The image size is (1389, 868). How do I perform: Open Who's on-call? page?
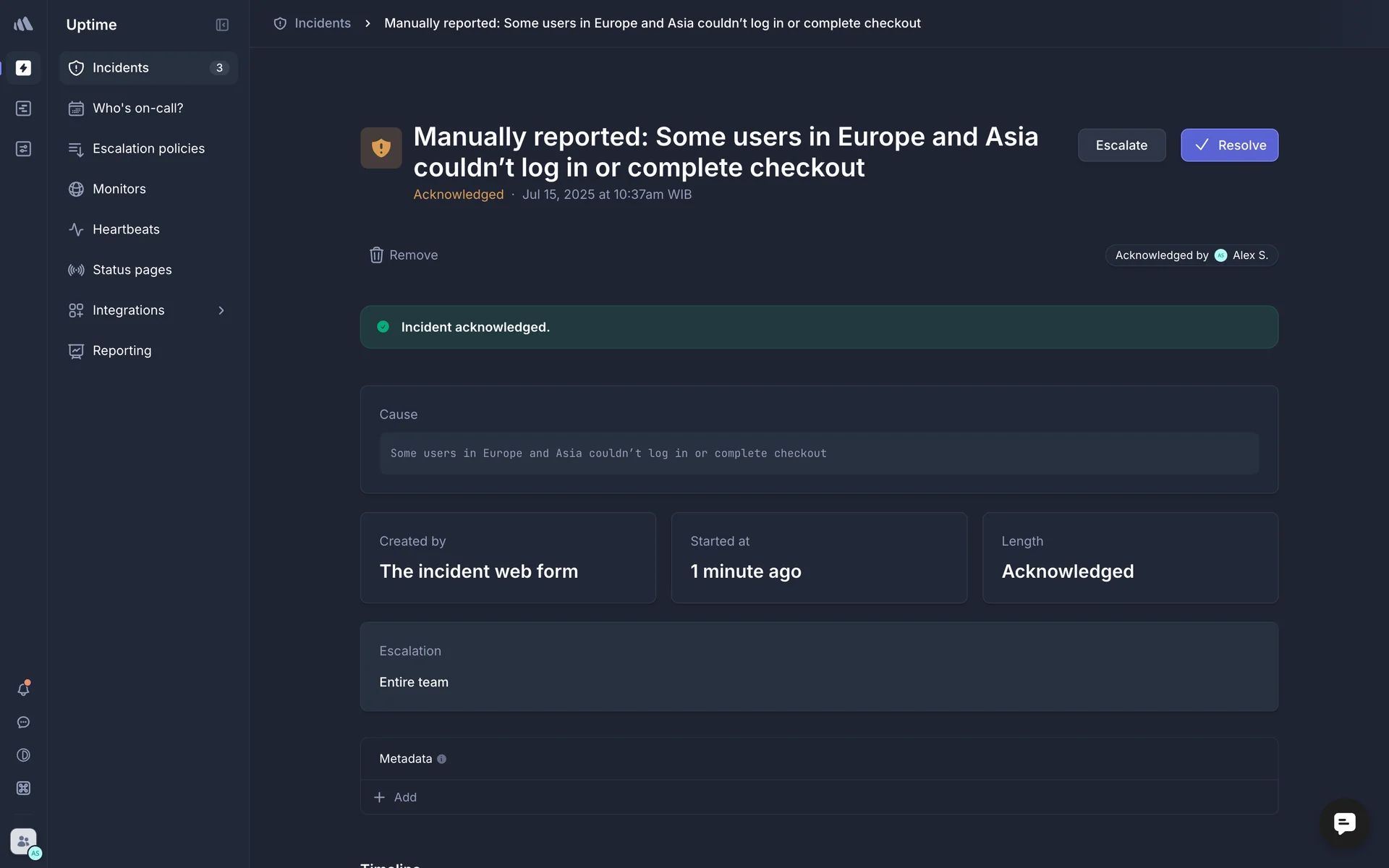[137, 109]
